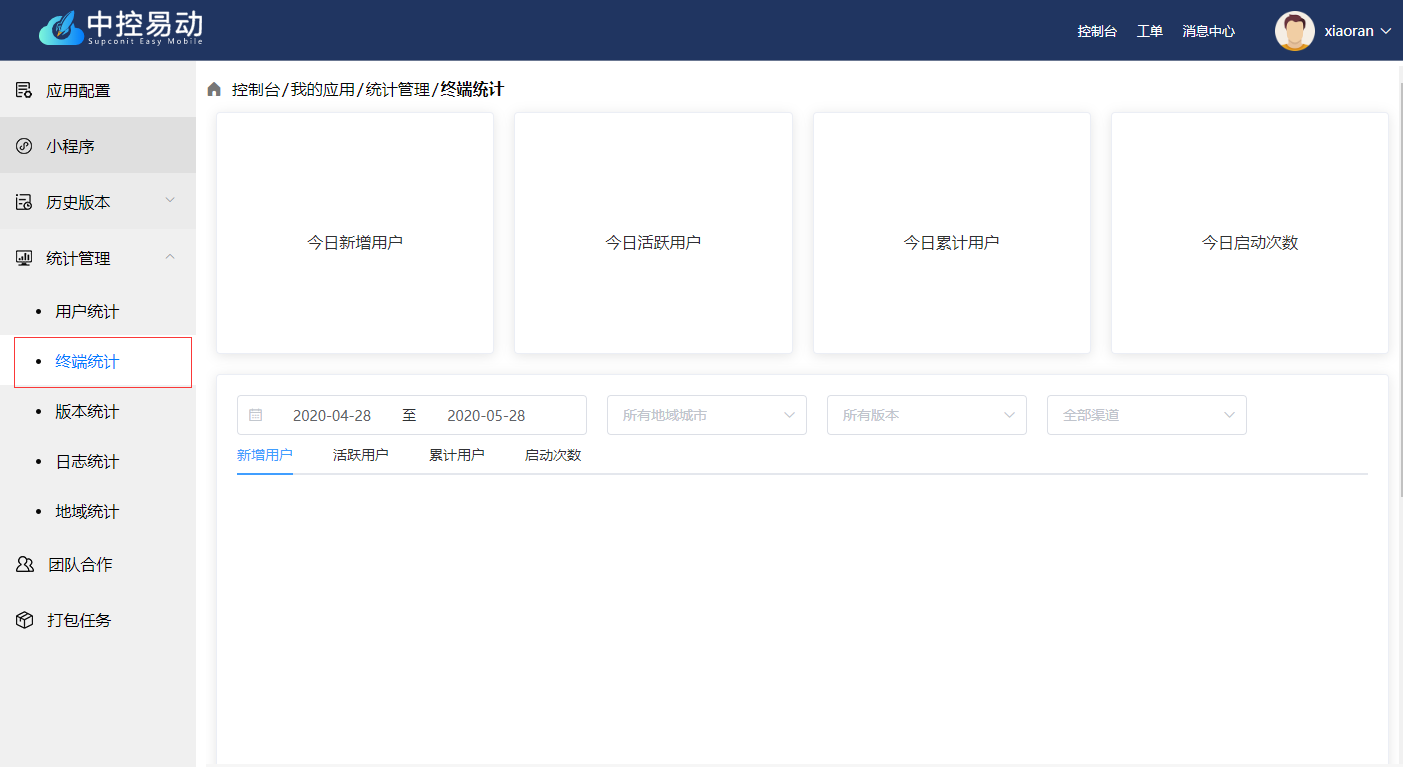Click the 今日活跃用户 card
The width and height of the screenshot is (1403, 767).
click(x=653, y=233)
